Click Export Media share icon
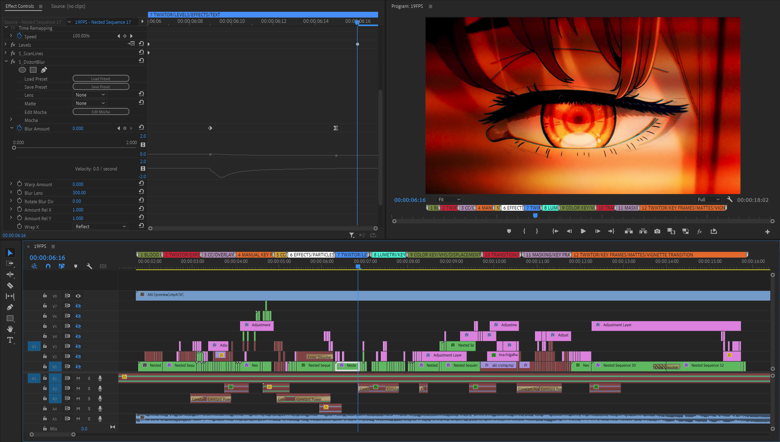 pyautogui.click(x=714, y=231)
